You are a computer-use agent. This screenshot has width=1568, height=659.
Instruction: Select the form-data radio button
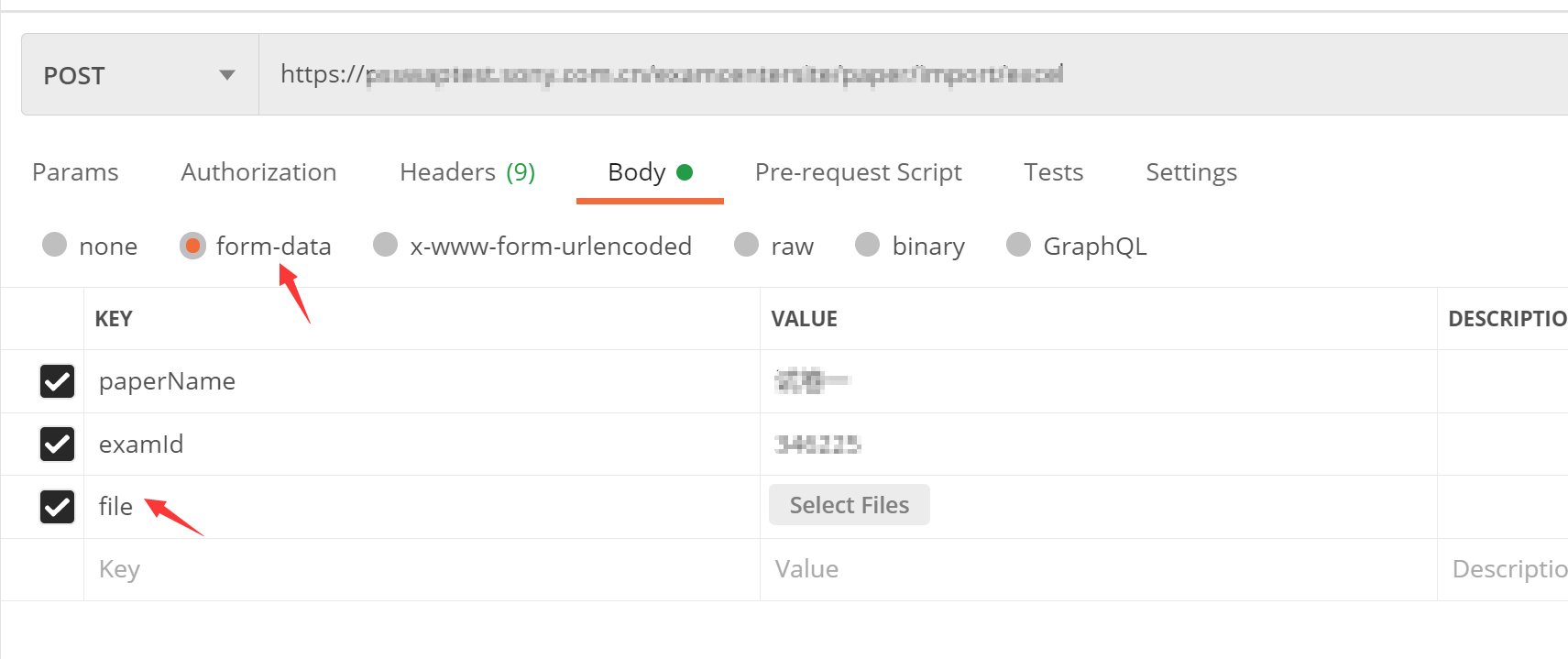click(x=192, y=246)
